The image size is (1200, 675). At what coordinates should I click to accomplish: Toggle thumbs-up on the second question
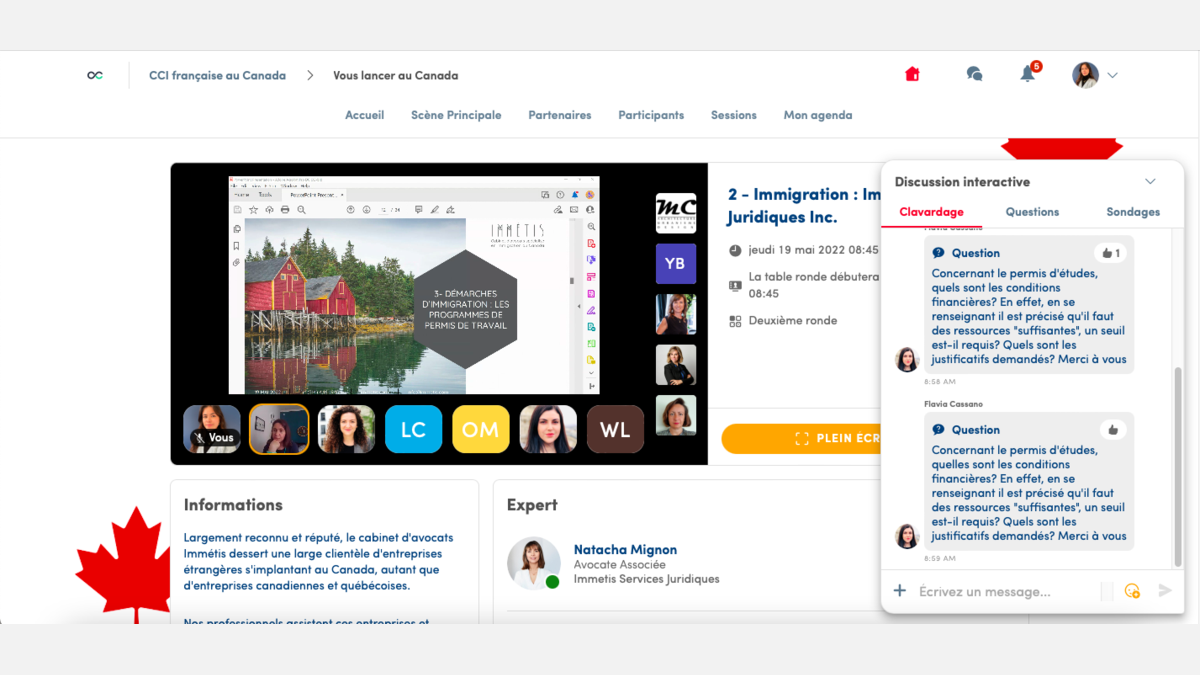(1112, 430)
